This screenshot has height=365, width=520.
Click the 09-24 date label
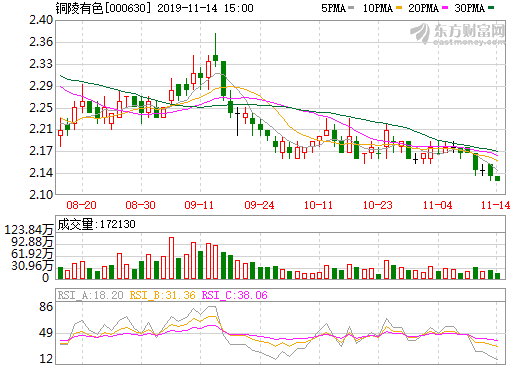(259, 205)
